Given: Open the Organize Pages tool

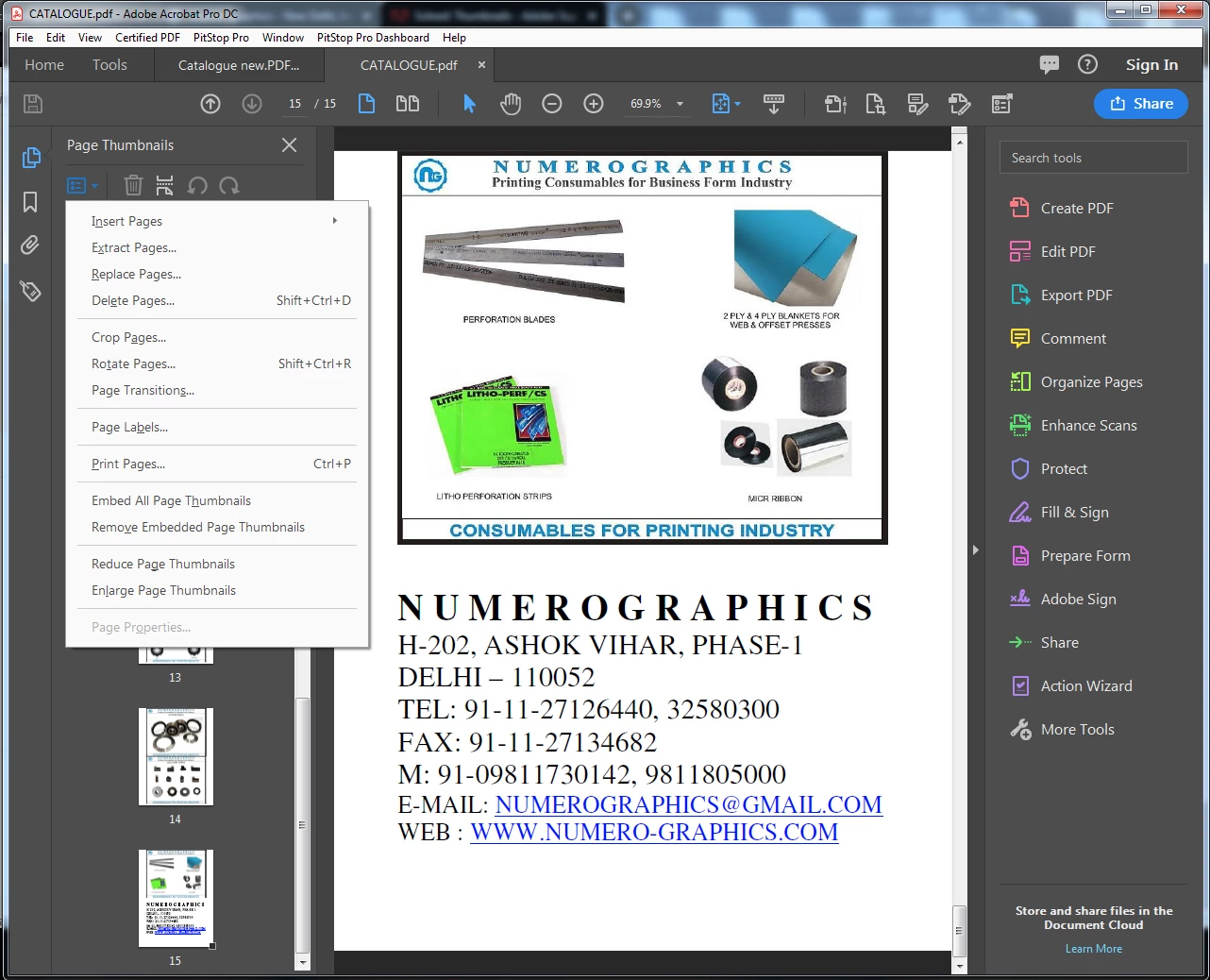Looking at the screenshot, I should coord(1076,381).
